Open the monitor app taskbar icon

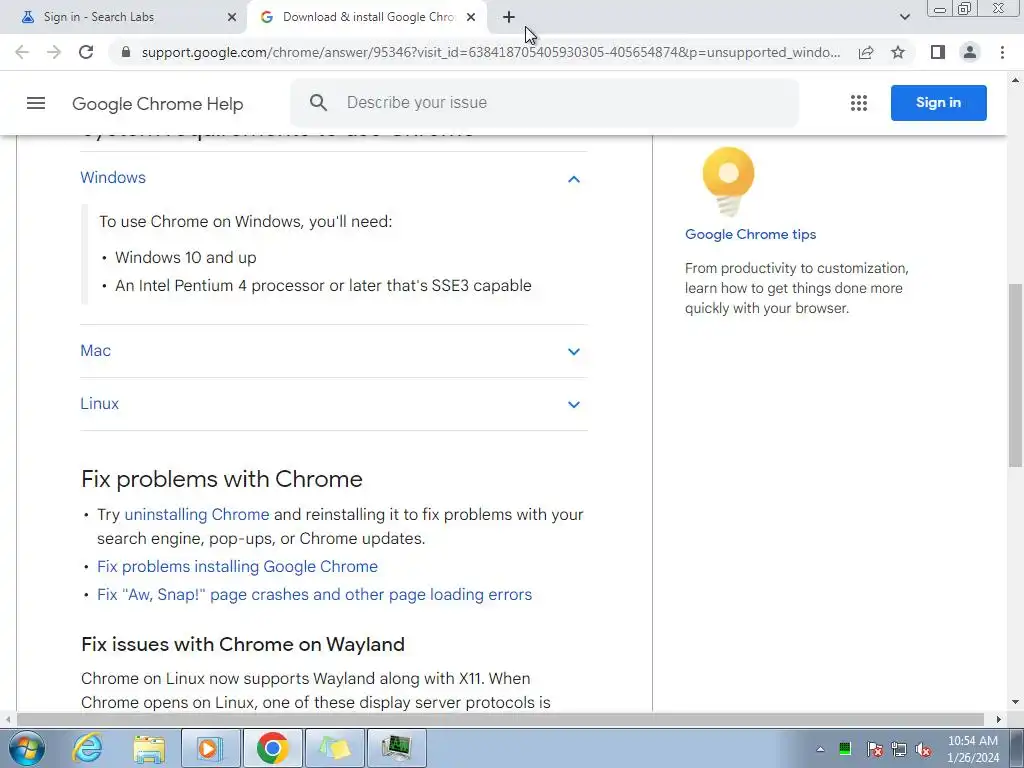click(396, 748)
